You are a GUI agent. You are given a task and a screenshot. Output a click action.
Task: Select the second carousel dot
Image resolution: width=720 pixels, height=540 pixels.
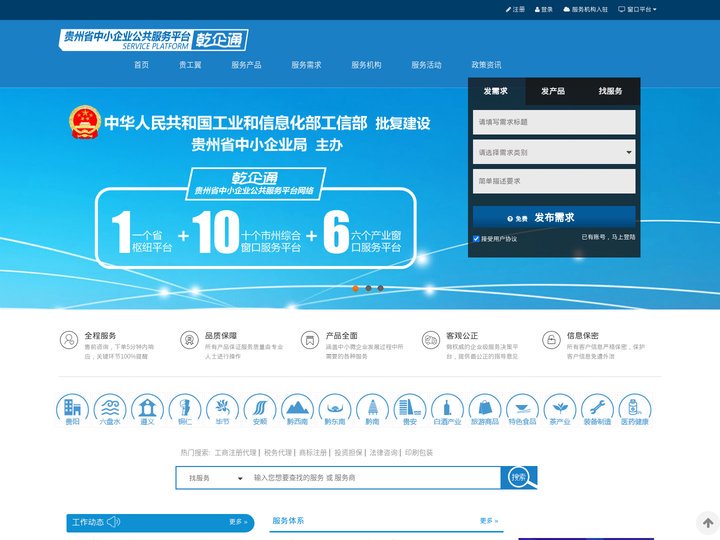[368, 288]
